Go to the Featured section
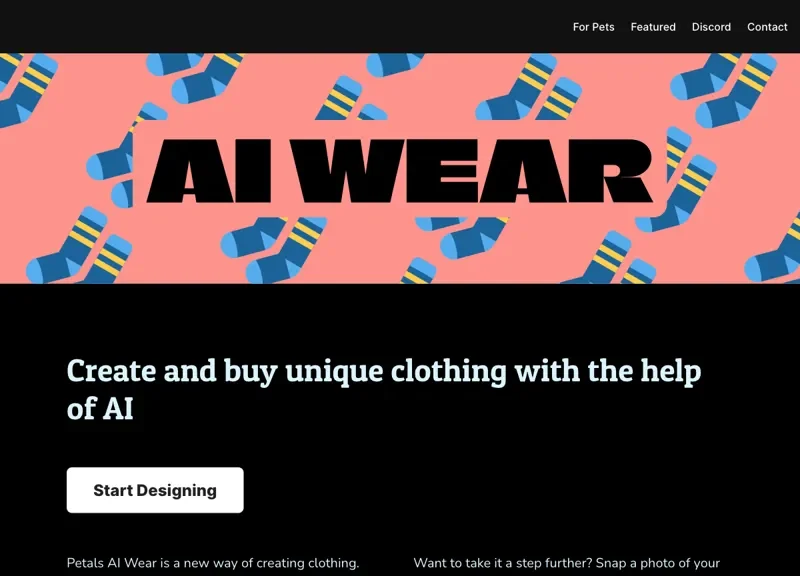Screen dimensions: 800x576 pyautogui.click(x=653, y=27)
